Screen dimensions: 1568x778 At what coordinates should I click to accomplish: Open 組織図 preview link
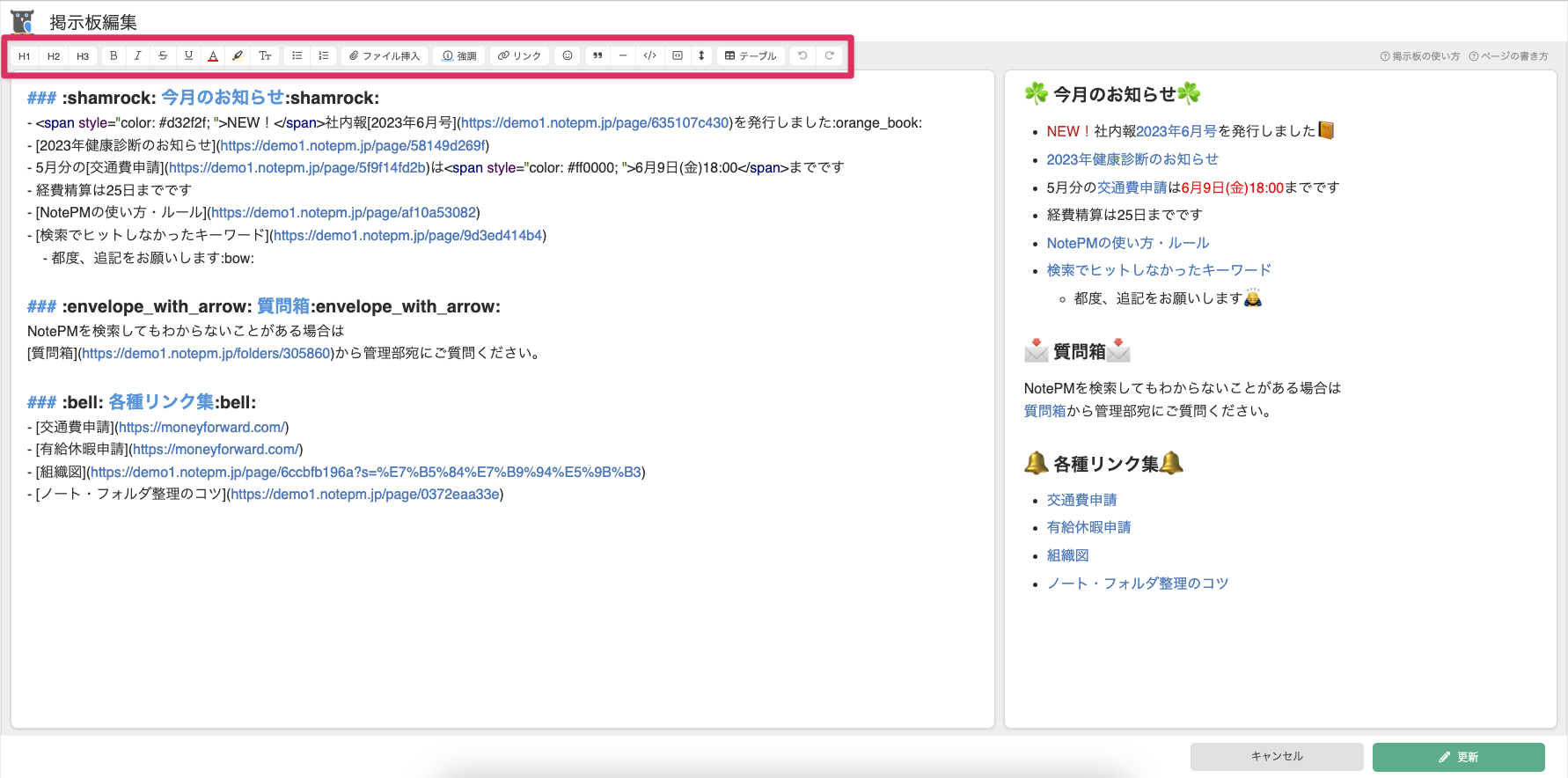1067,555
